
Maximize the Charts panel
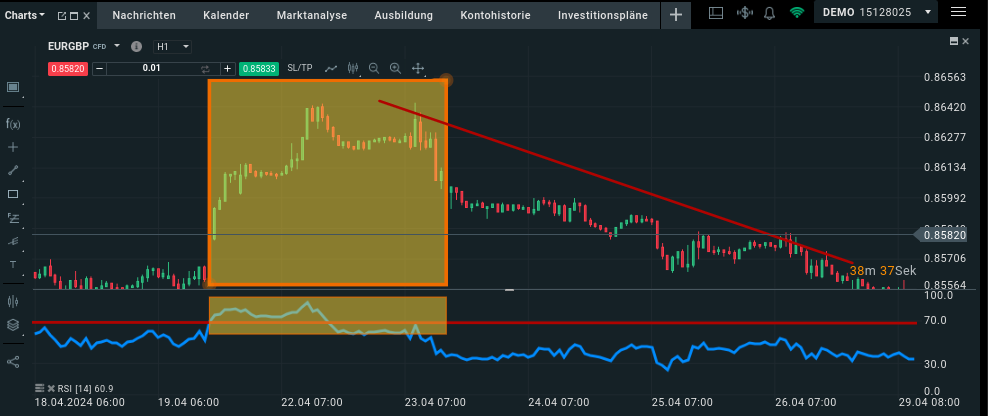[x=74, y=15]
